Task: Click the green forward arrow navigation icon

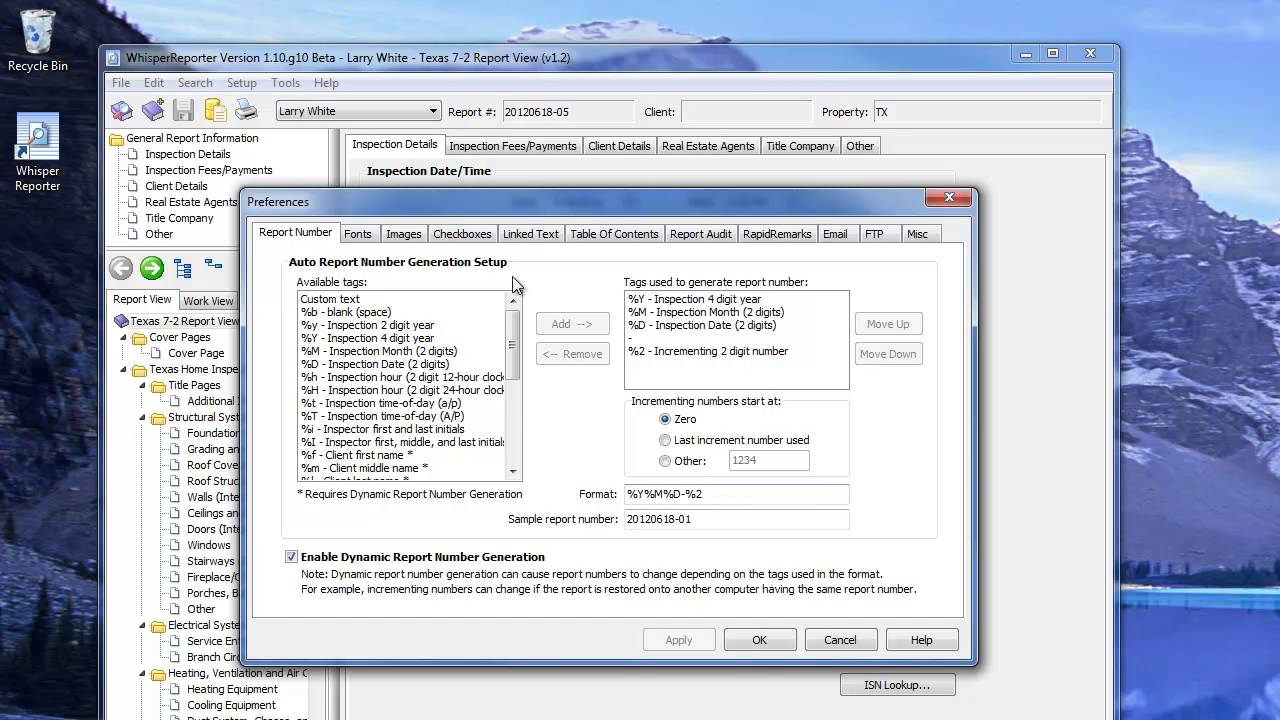Action: pos(152,268)
